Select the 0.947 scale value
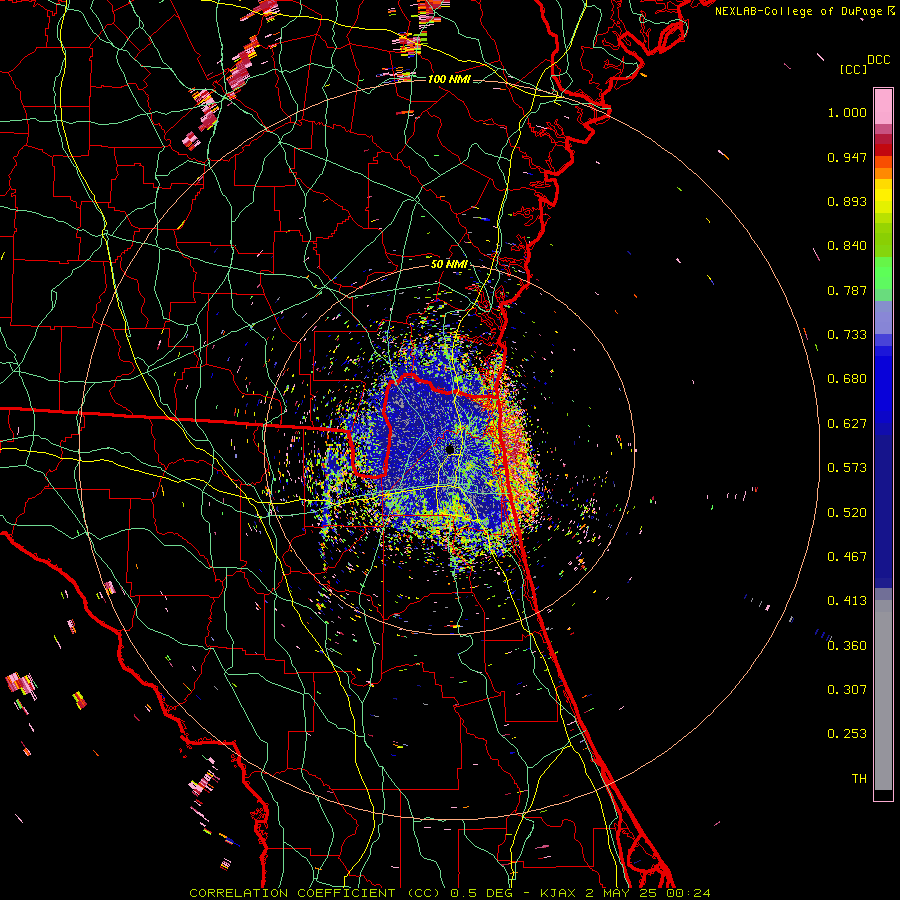 (x=847, y=157)
